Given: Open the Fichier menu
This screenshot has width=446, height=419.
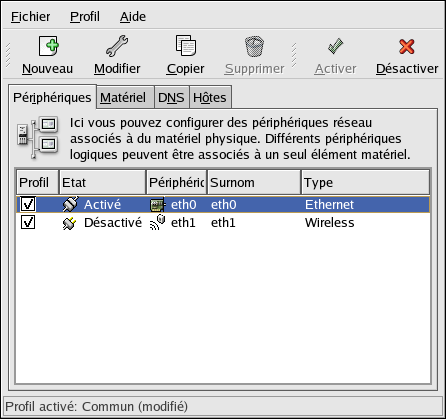Looking at the screenshot, I should point(30,17).
